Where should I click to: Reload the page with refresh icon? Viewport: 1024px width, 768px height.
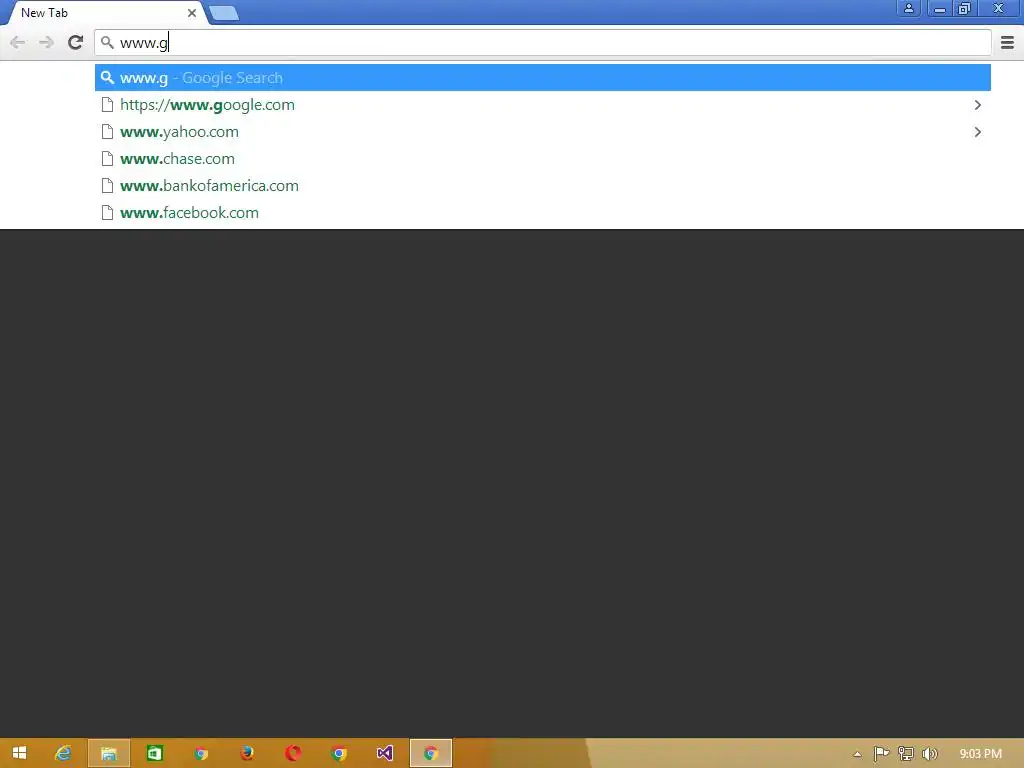[76, 42]
